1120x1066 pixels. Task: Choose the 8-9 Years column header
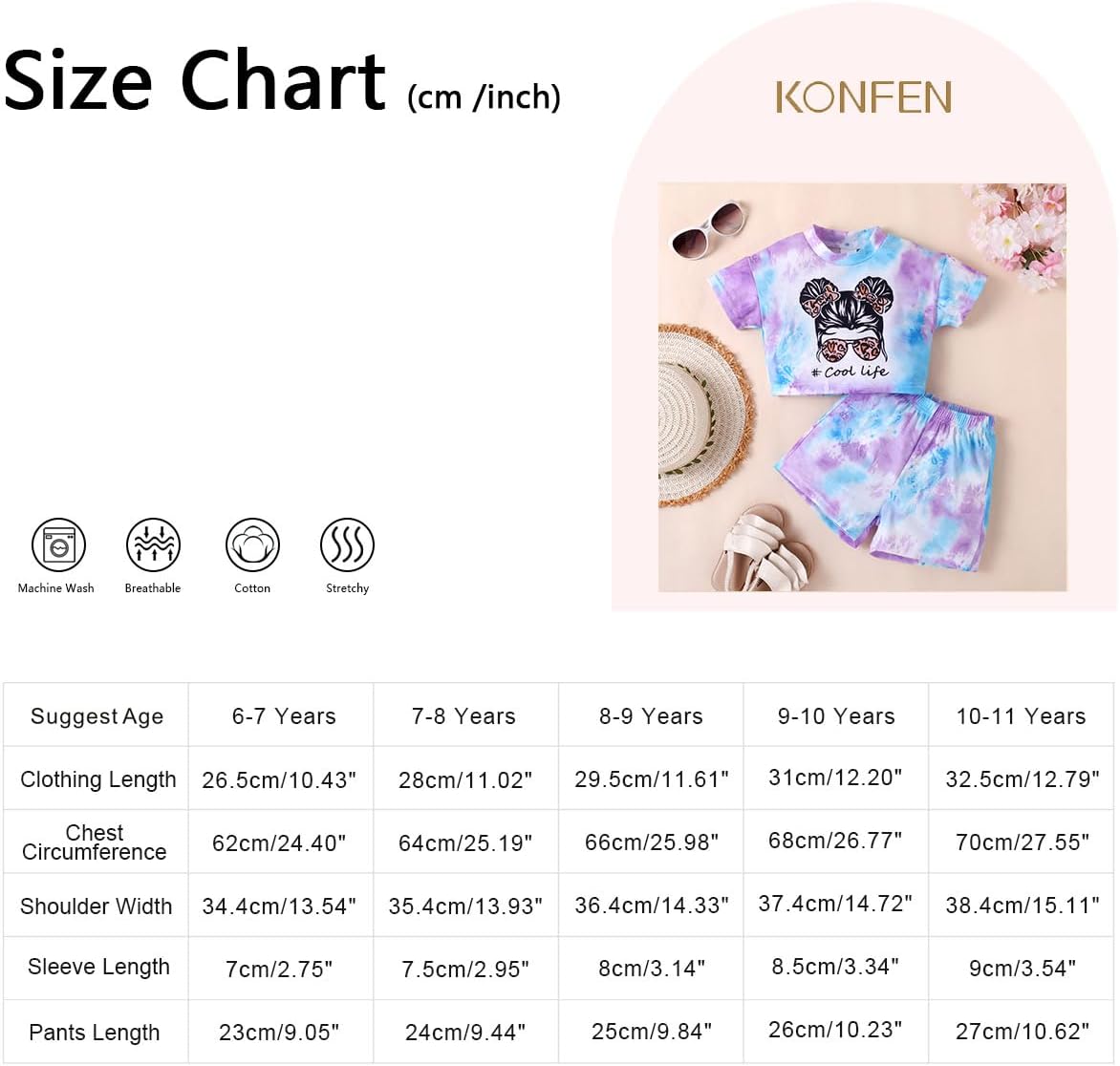(x=651, y=716)
